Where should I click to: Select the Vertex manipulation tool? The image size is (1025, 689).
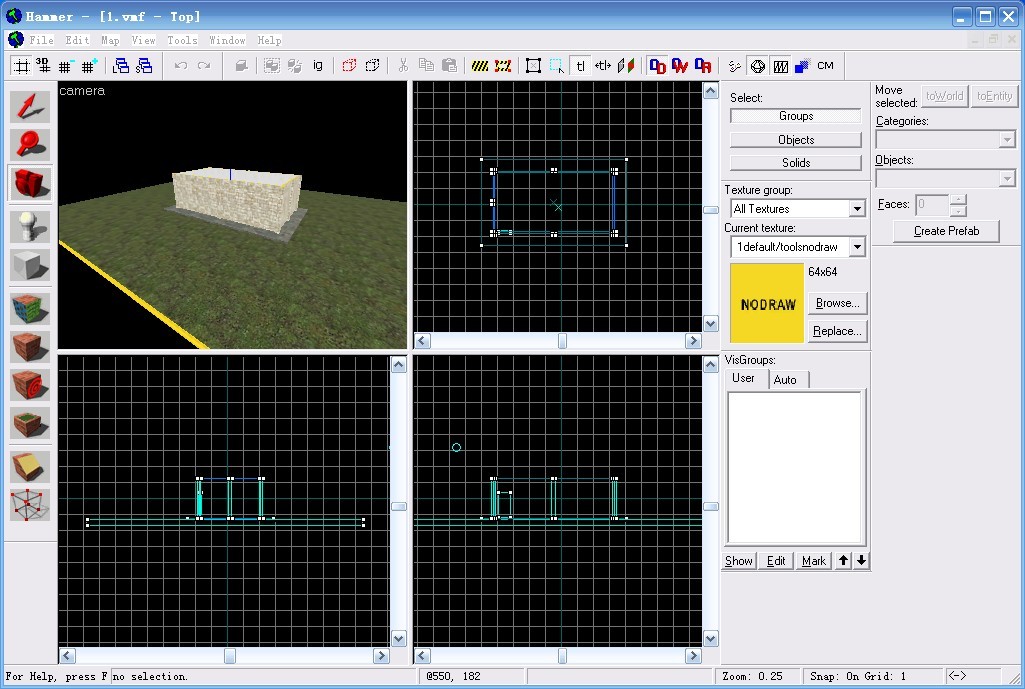(x=30, y=505)
